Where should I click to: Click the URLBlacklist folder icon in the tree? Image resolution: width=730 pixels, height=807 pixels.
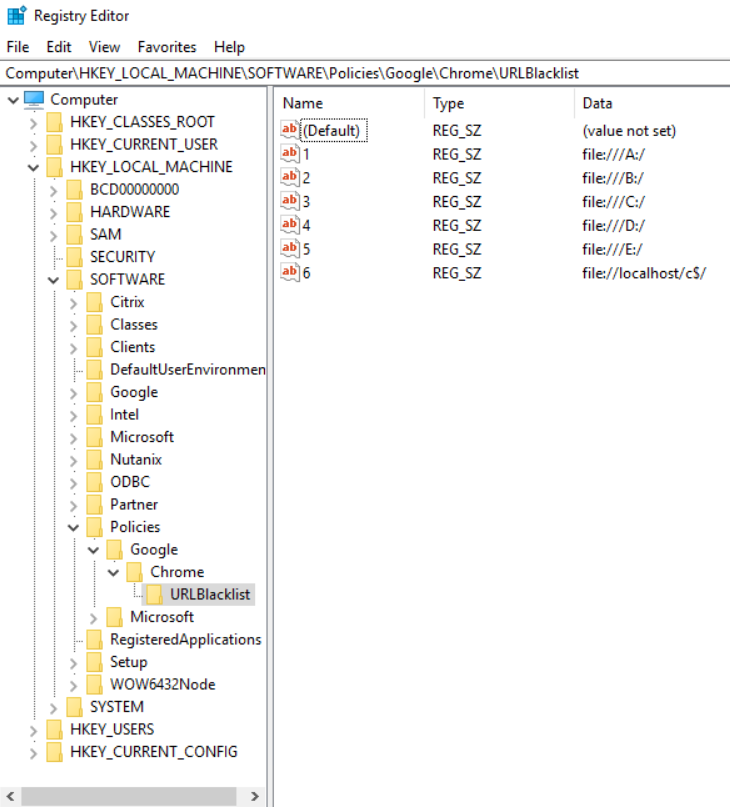156,595
